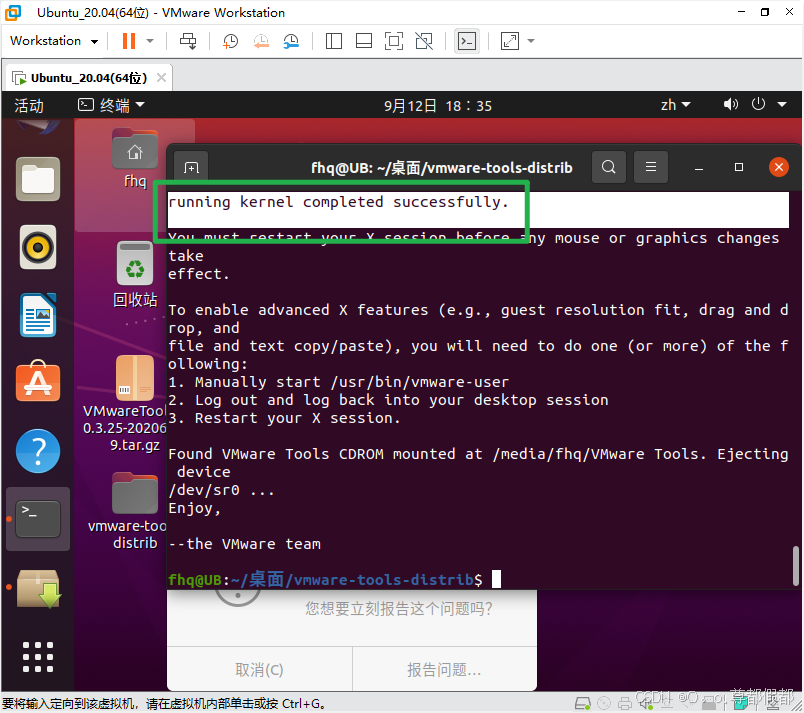Toggle the thumbnail bar view

click(364, 41)
